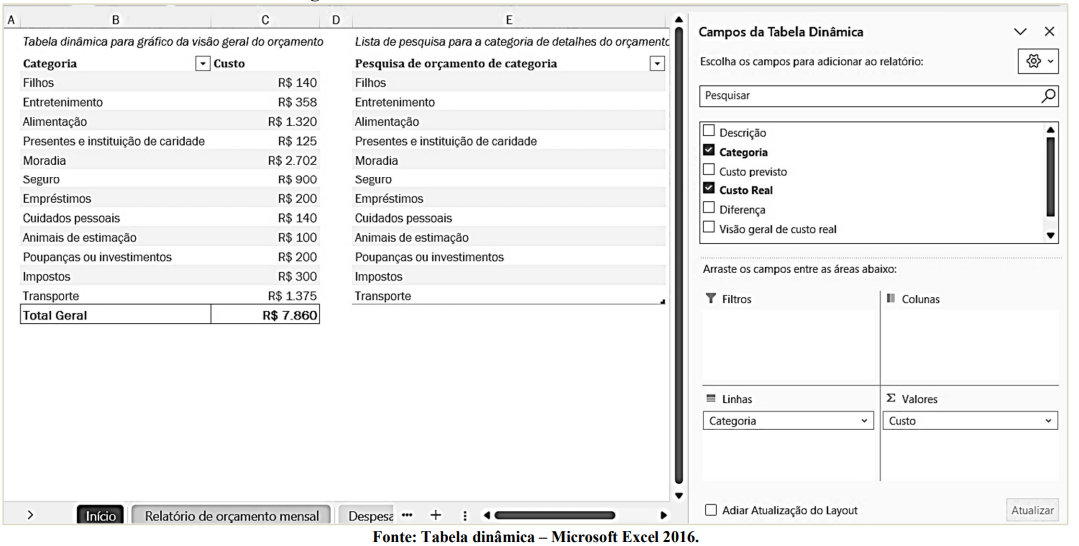Click the Atualizar button
Viewport: 1079px width, 546px height.
[x=1032, y=510]
